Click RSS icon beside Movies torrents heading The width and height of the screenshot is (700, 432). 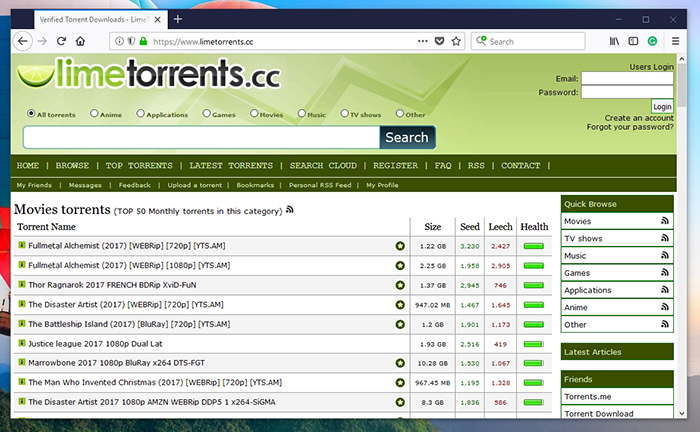point(290,210)
